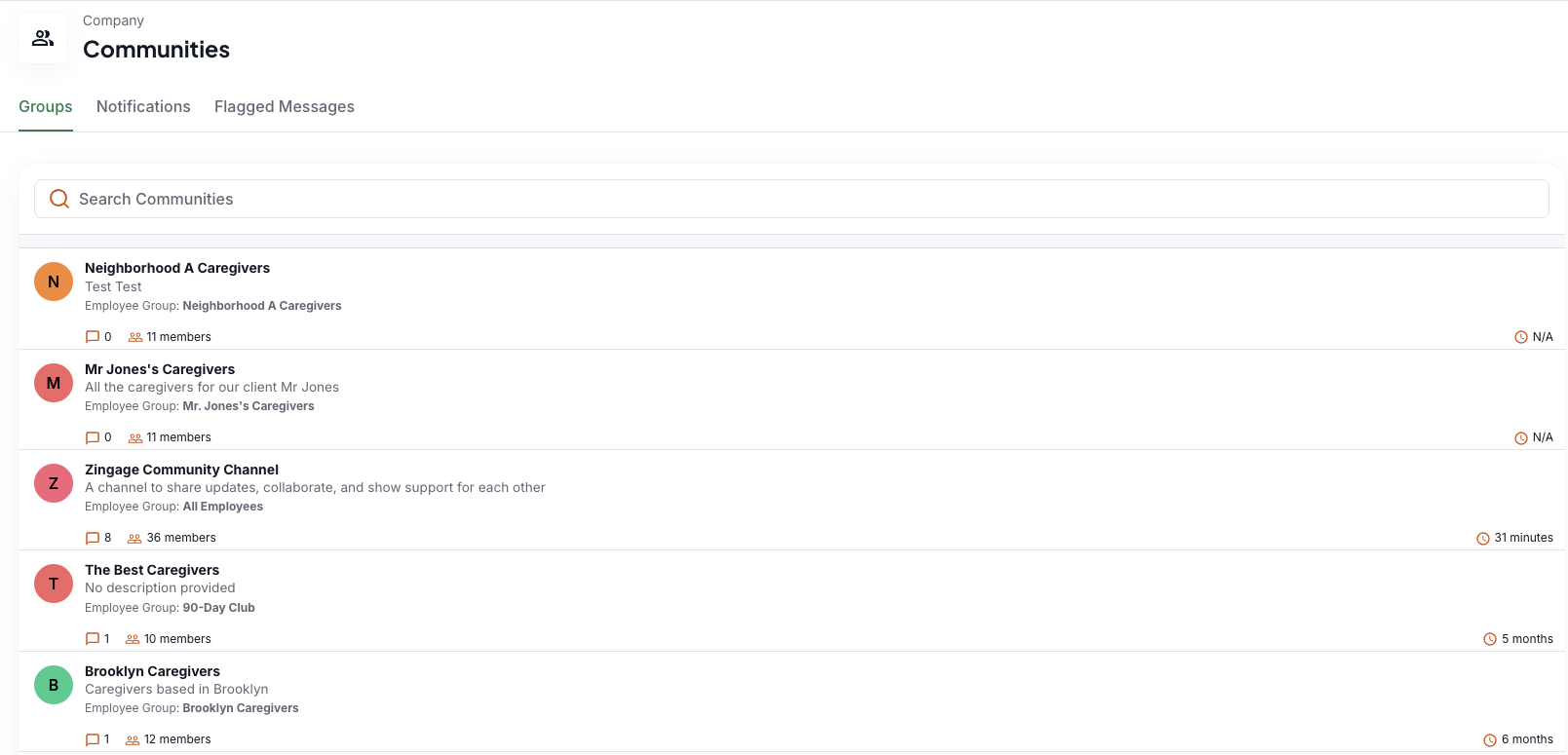
Task: Open the N avatar for Neighborhood A Caregivers
Action: [x=54, y=282]
